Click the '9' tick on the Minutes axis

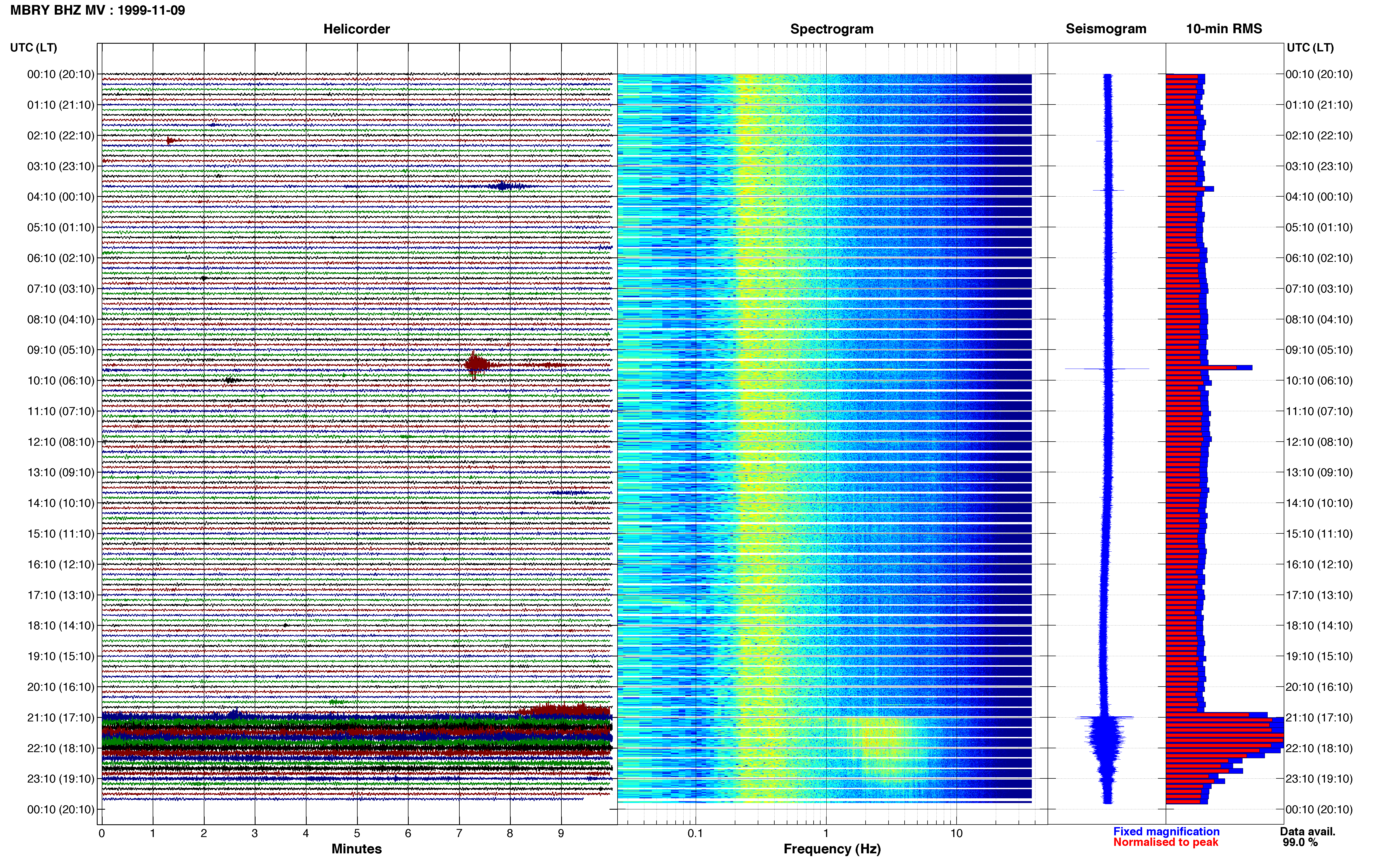point(561,833)
